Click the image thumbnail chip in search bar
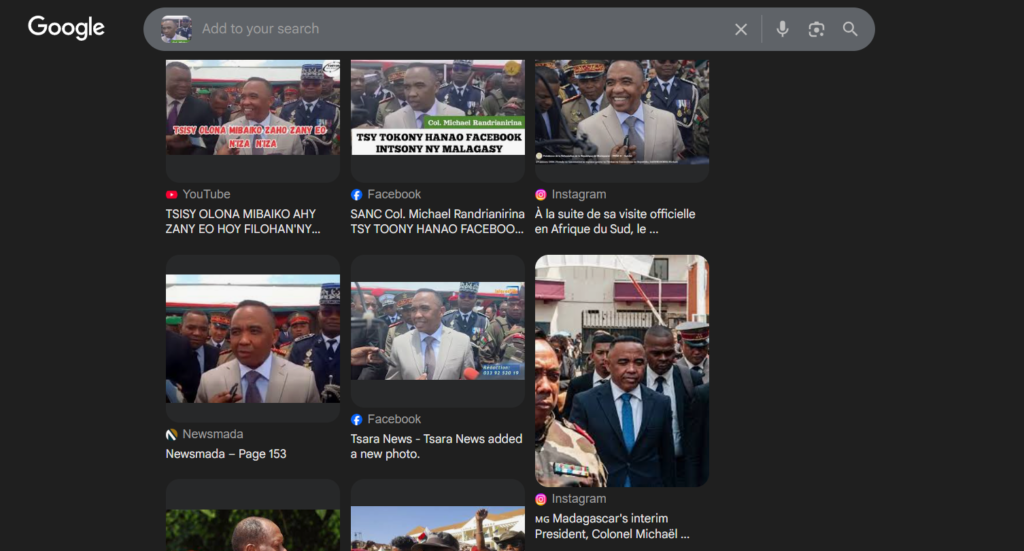This screenshot has width=1024, height=551. pyautogui.click(x=176, y=30)
